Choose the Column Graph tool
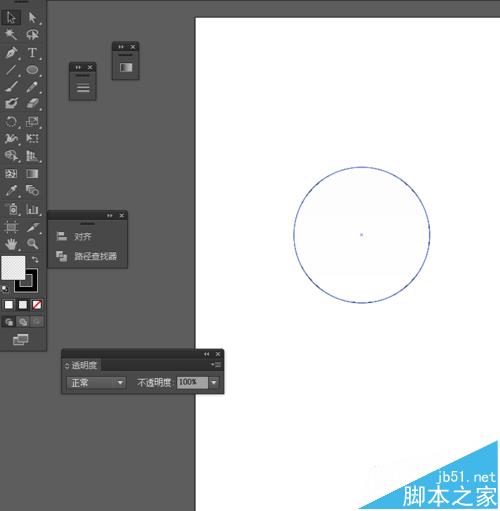 pos(32,209)
